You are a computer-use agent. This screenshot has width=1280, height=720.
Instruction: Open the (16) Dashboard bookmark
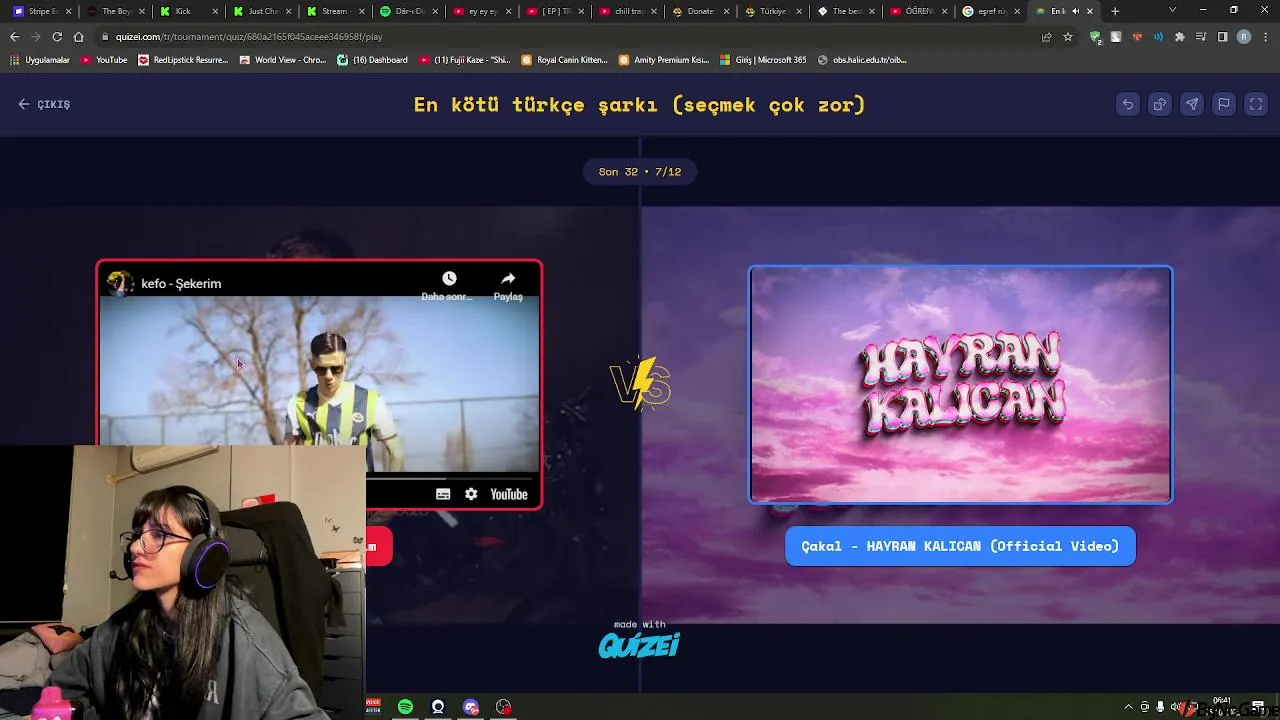point(373,60)
